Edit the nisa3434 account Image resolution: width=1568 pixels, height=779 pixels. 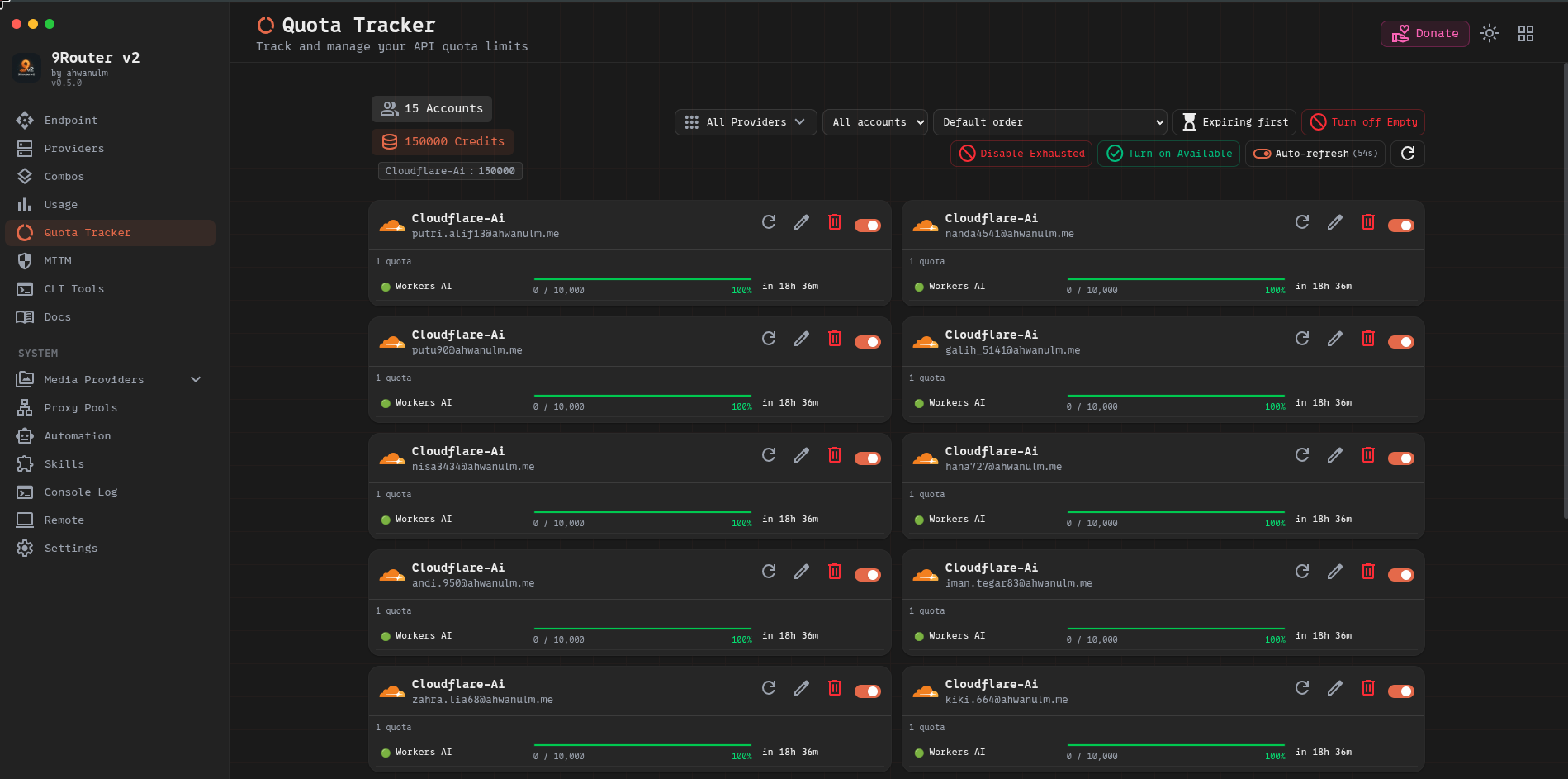pyautogui.click(x=802, y=455)
